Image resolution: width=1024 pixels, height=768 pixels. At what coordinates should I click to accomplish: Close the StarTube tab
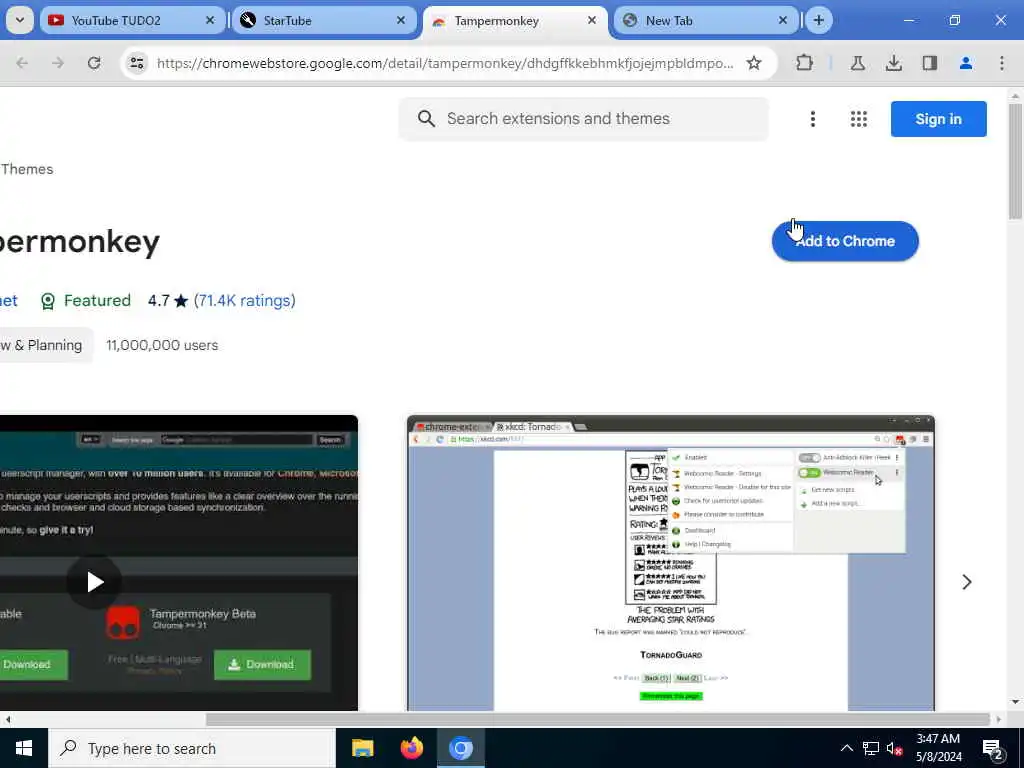pyautogui.click(x=401, y=20)
